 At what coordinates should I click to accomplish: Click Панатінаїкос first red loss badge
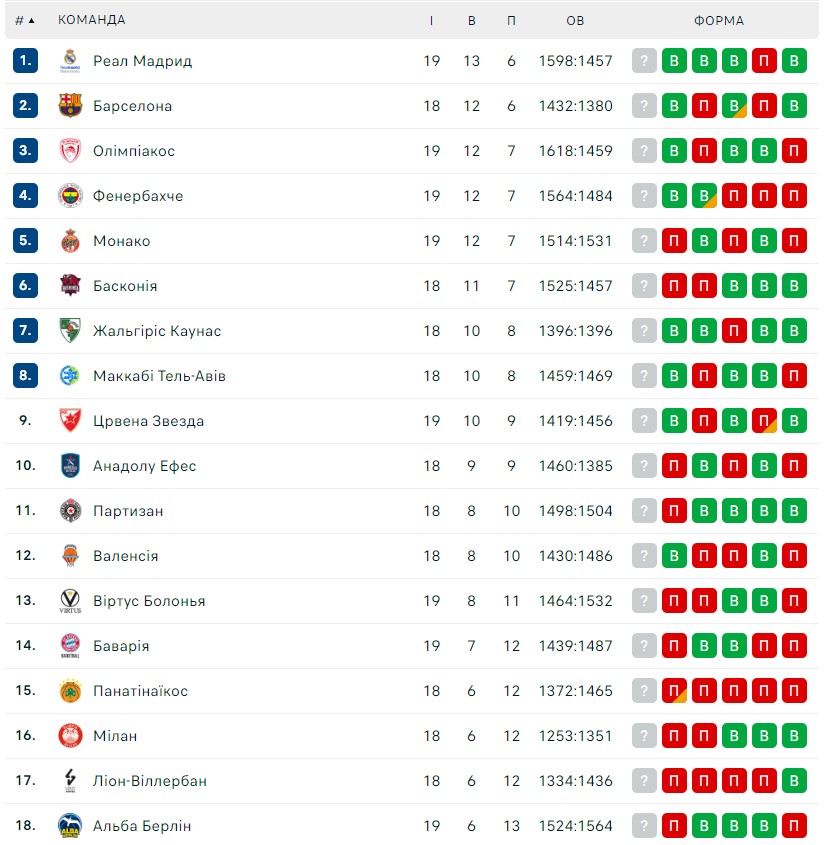coord(674,691)
